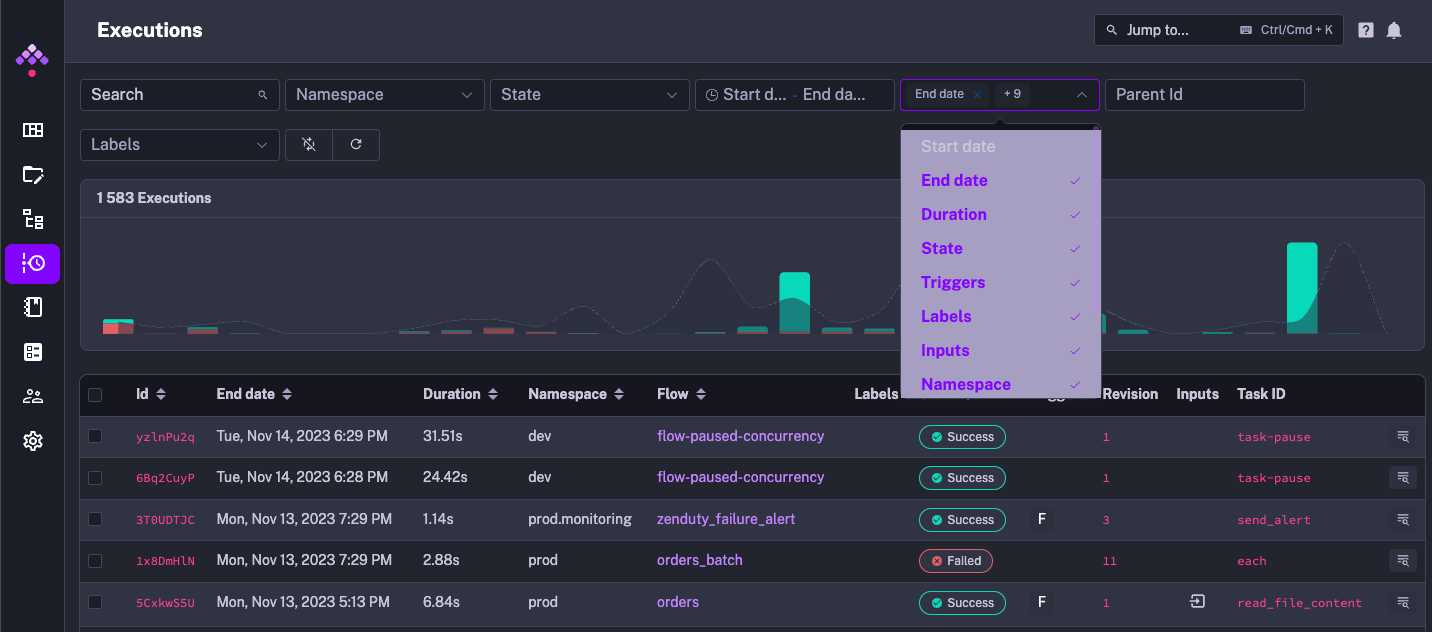Open the Settings gear in sidebar

point(32,441)
